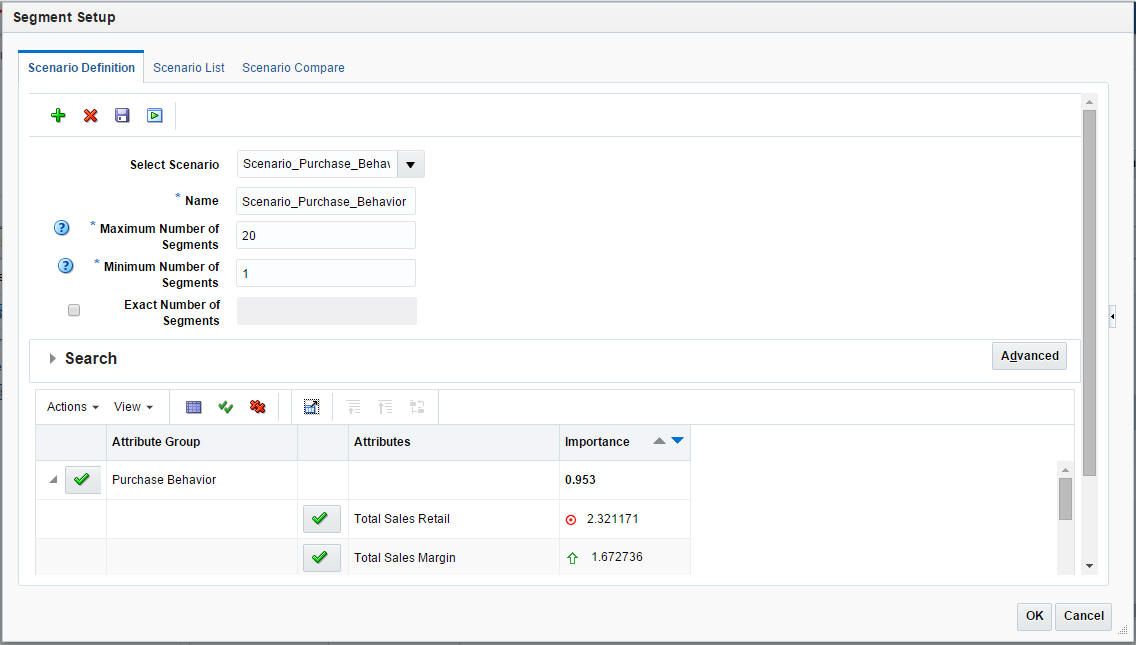Click the deselect all attributes red X icon
Viewport: 1136px width, 645px height.
(257, 407)
